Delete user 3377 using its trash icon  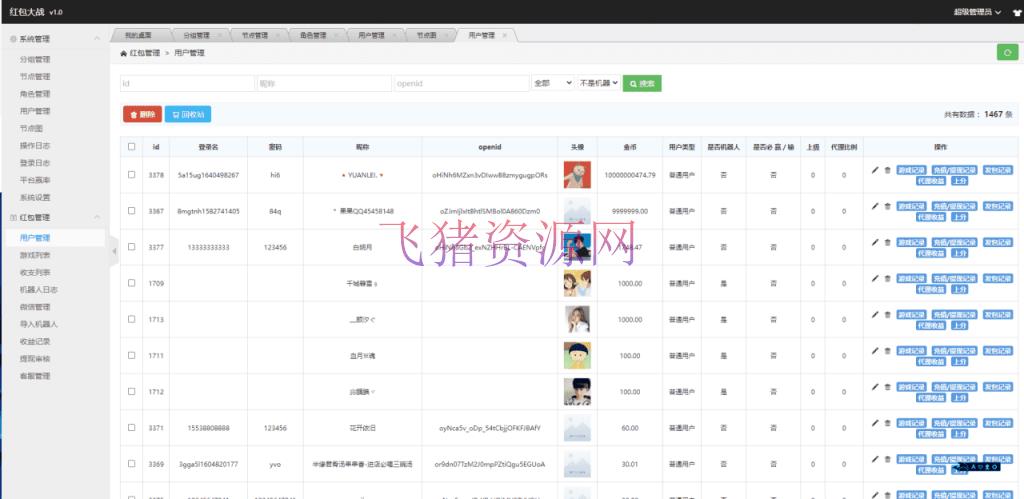click(888, 242)
